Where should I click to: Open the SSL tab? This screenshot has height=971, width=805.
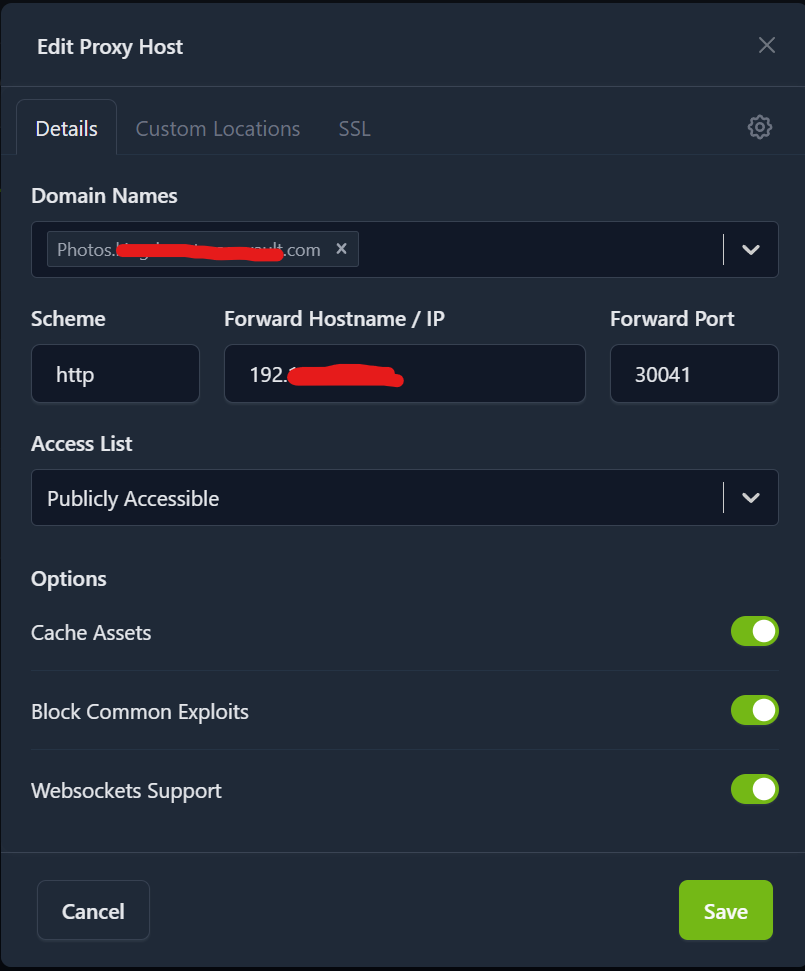tap(354, 129)
